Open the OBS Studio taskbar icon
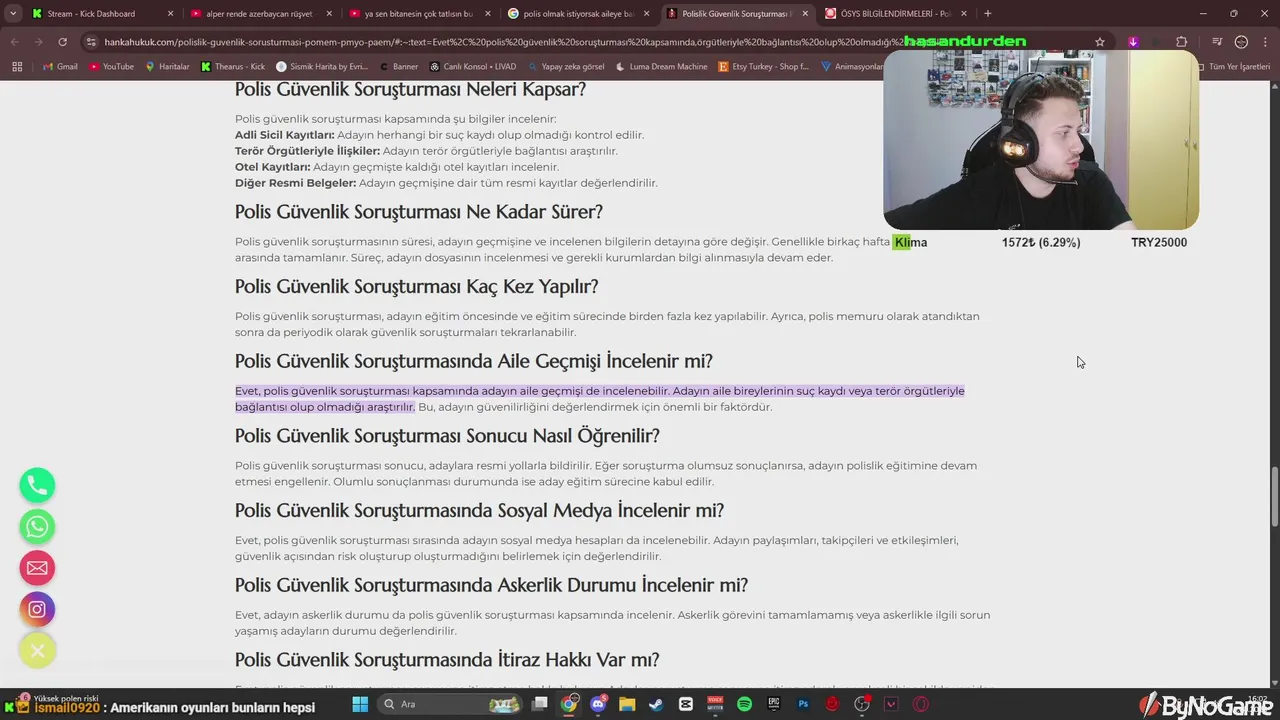 [x=862, y=704]
